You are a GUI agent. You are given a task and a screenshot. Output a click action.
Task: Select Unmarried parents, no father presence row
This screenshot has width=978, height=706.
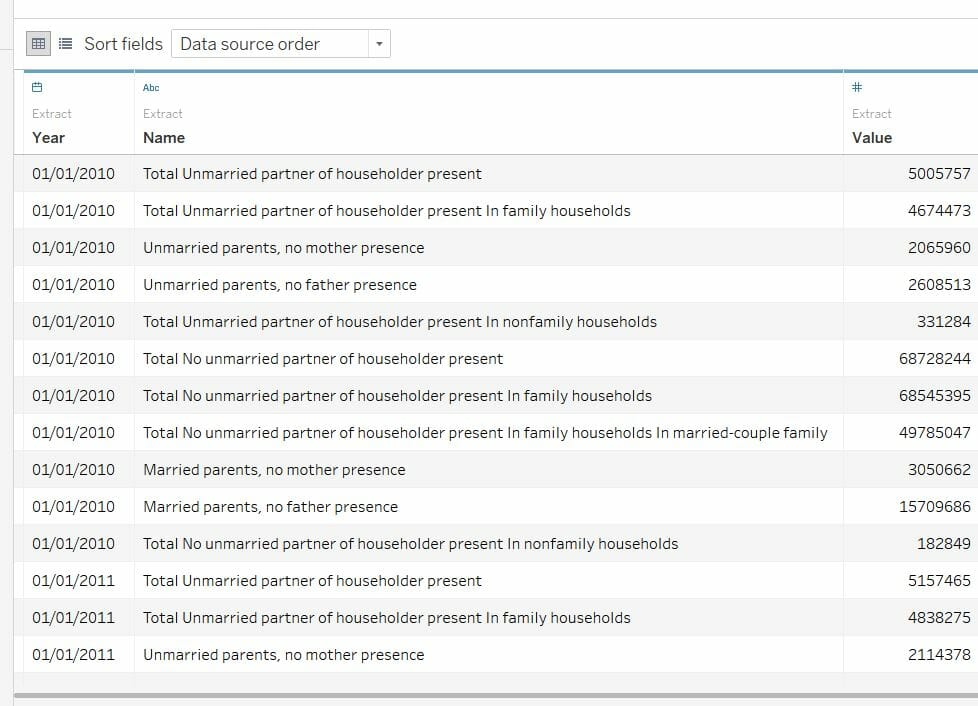[496, 284]
